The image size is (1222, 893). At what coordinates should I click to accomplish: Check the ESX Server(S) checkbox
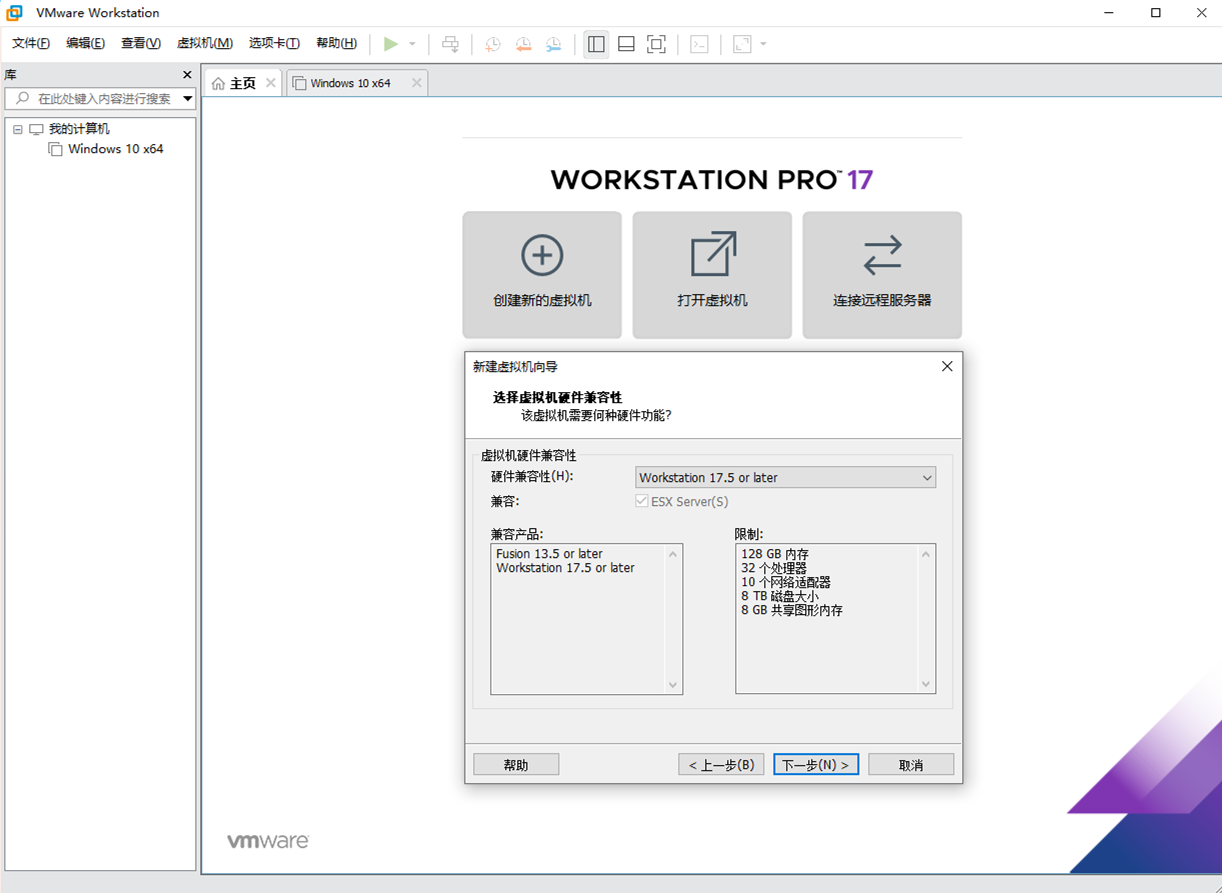click(x=641, y=501)
